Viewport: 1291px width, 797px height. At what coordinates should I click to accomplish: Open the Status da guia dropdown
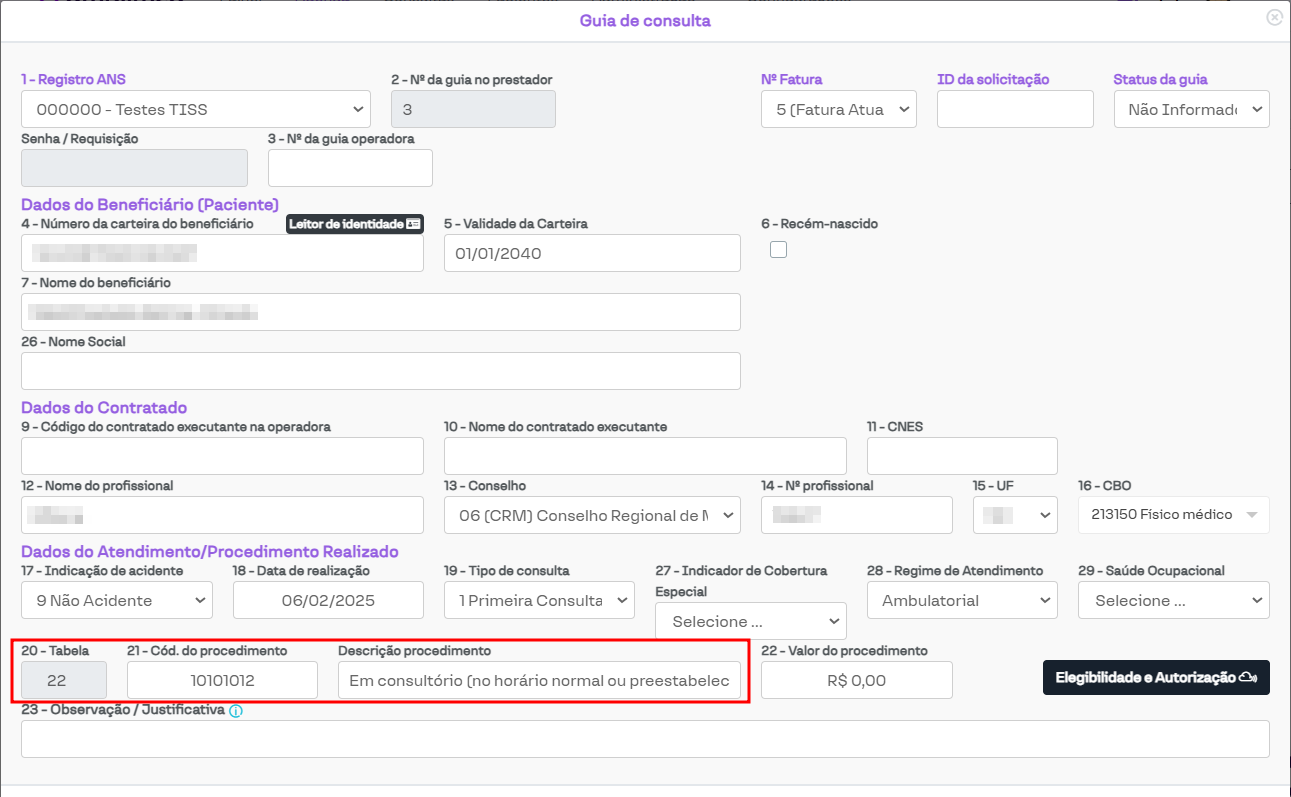[x=1191, y=109]
